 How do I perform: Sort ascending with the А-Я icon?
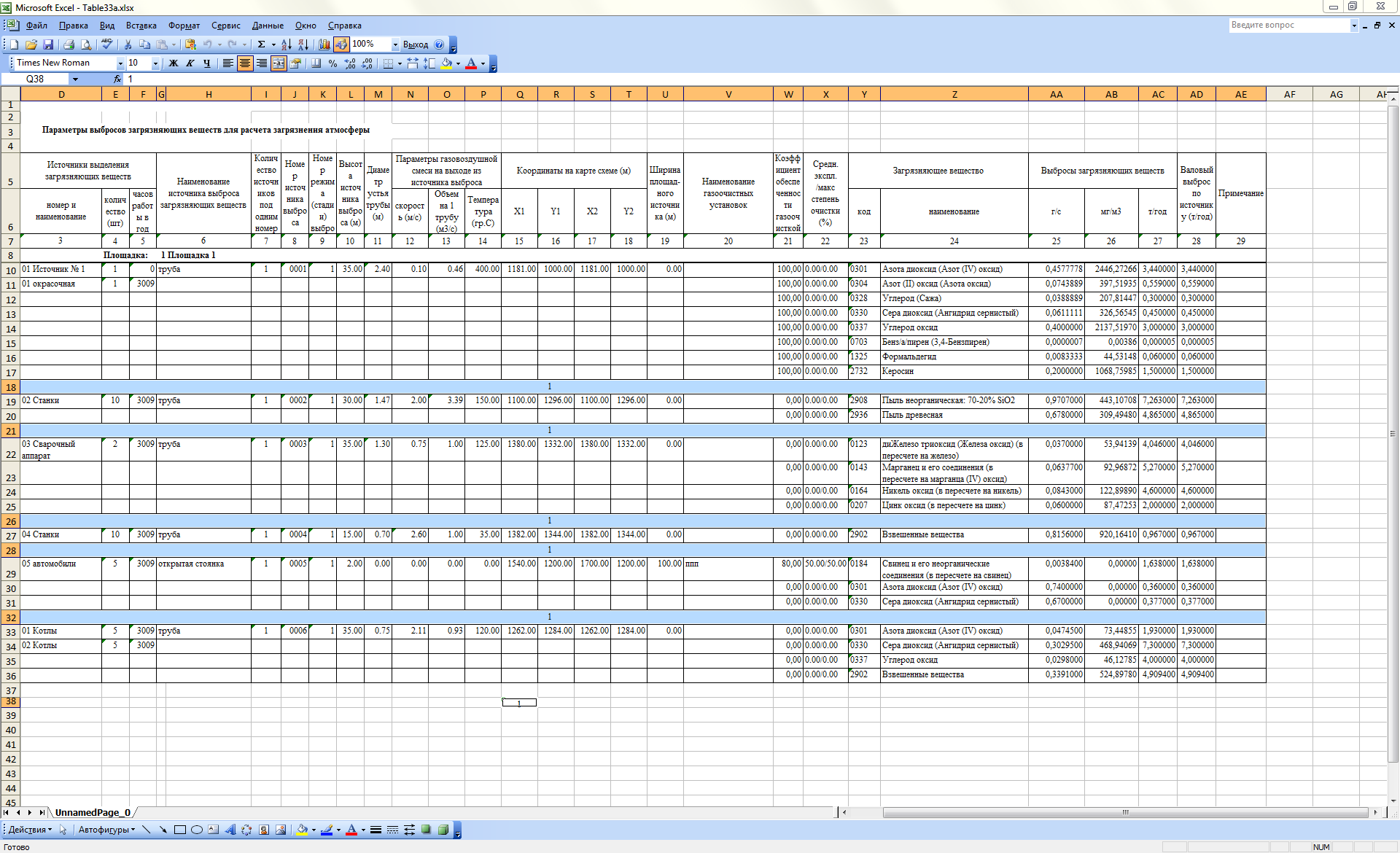tap(286, 44)
